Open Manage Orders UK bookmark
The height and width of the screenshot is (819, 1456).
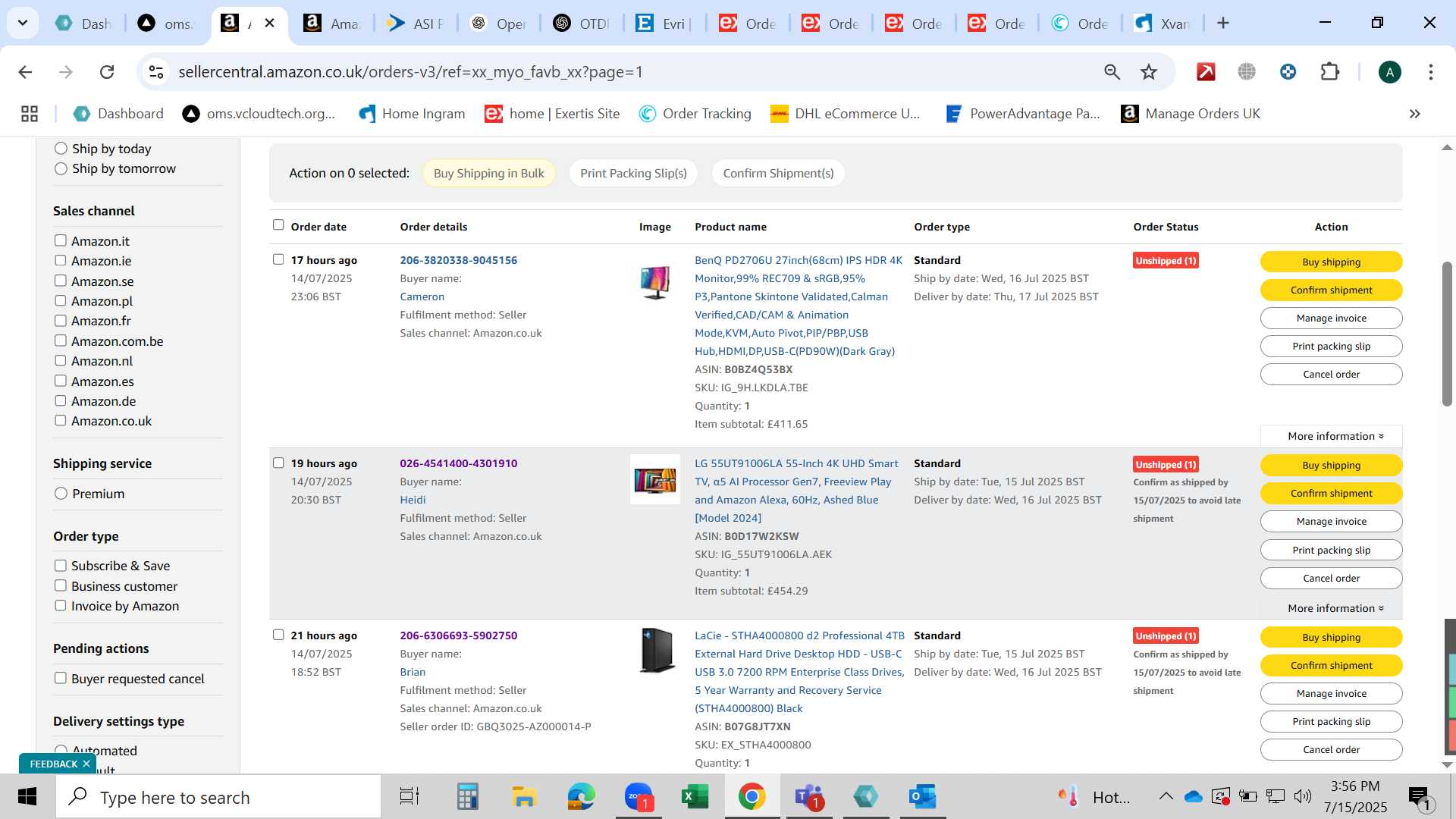pos(1191,114)
